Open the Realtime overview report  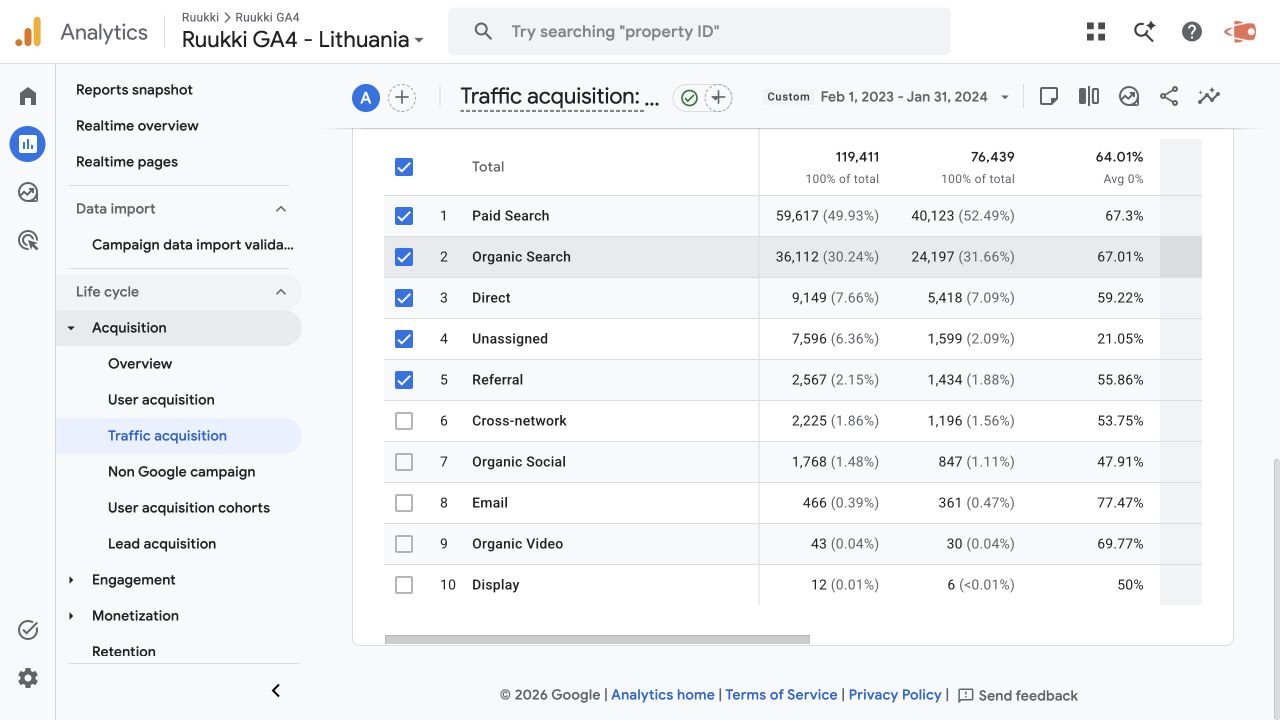137,126
